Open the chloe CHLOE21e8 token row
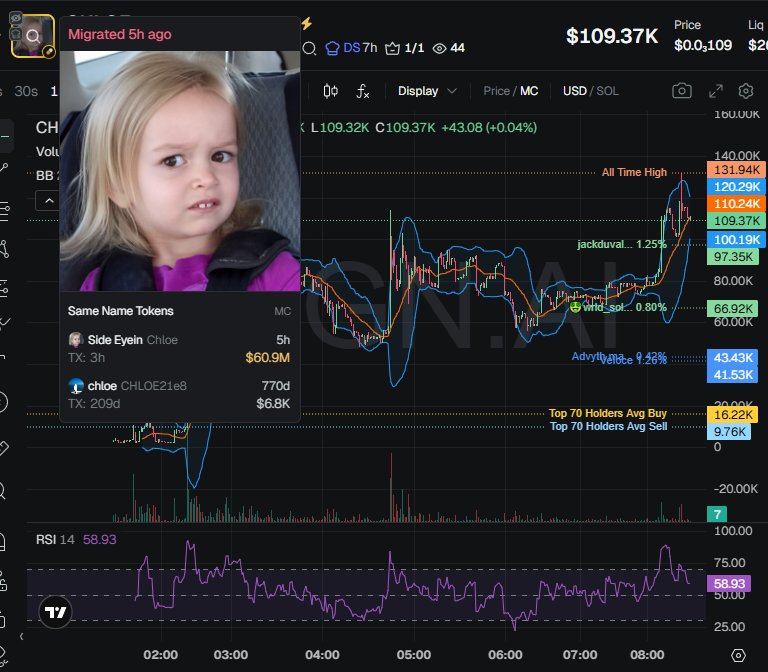The width and height of the screenshot is (768, 672). pyautogui.click(x=179, y=394)
